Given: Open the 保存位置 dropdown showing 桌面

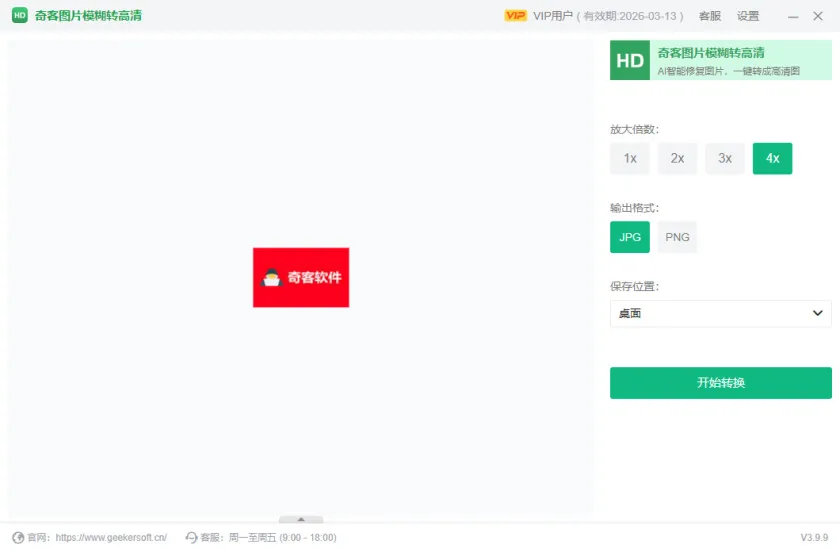Looking at the screenshot, I should 721,314.
